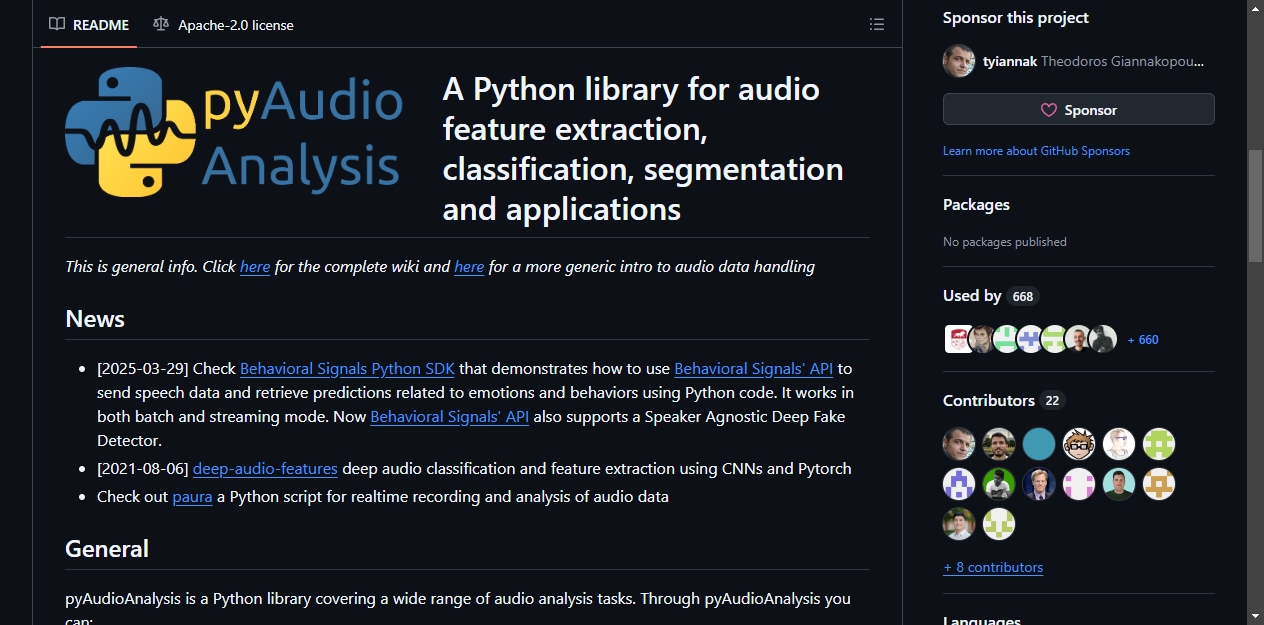Viewport: 1264px width, 625px height.
Task: Open the blue identicon avatar under Used by
Action: click(x=1031, y=339)
